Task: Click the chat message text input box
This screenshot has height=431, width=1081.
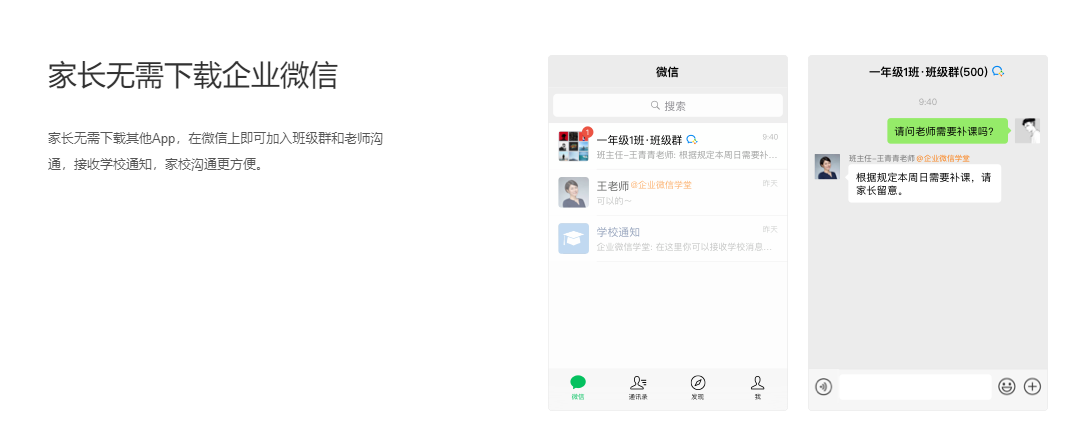Action: click(914, 387)
